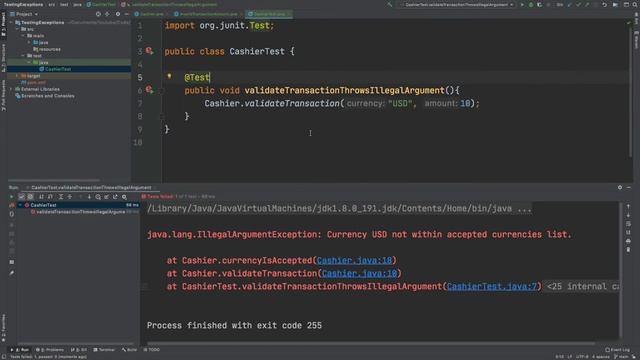640x360 pixels.
Task: Open the Terminal tool window tab
Action: pos(104,350)
